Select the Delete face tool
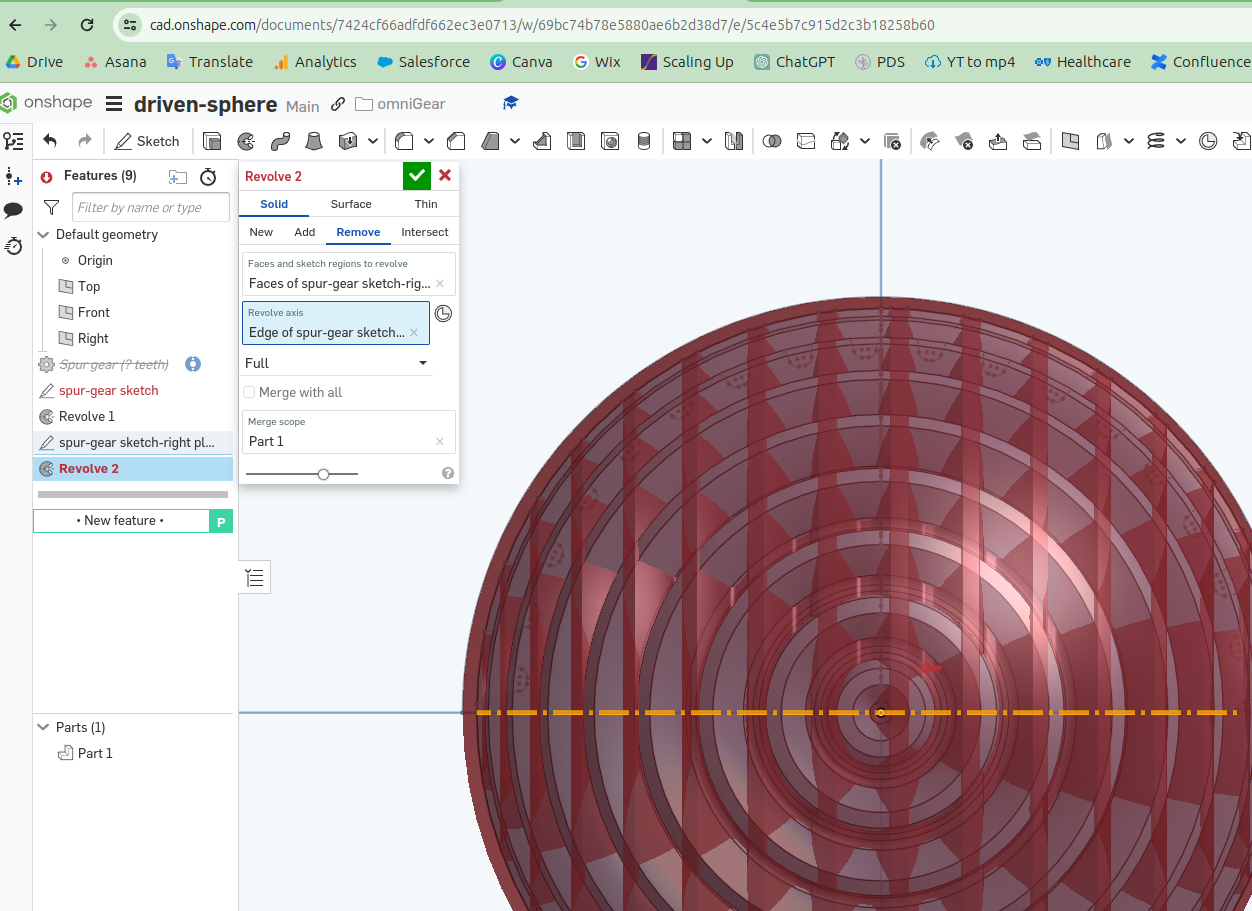The width and height of the screenshot is (1252, 911). coord(964,141)
